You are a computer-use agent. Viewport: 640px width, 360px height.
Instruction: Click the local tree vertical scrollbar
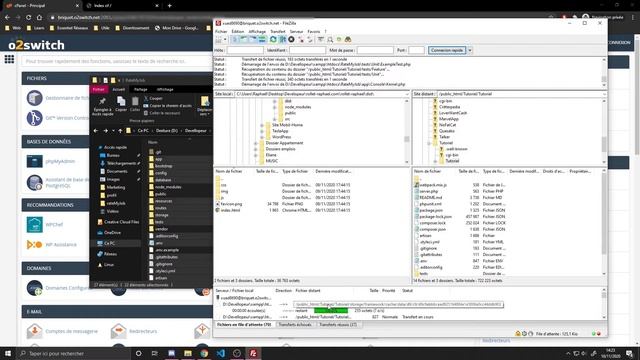point(407,131)
